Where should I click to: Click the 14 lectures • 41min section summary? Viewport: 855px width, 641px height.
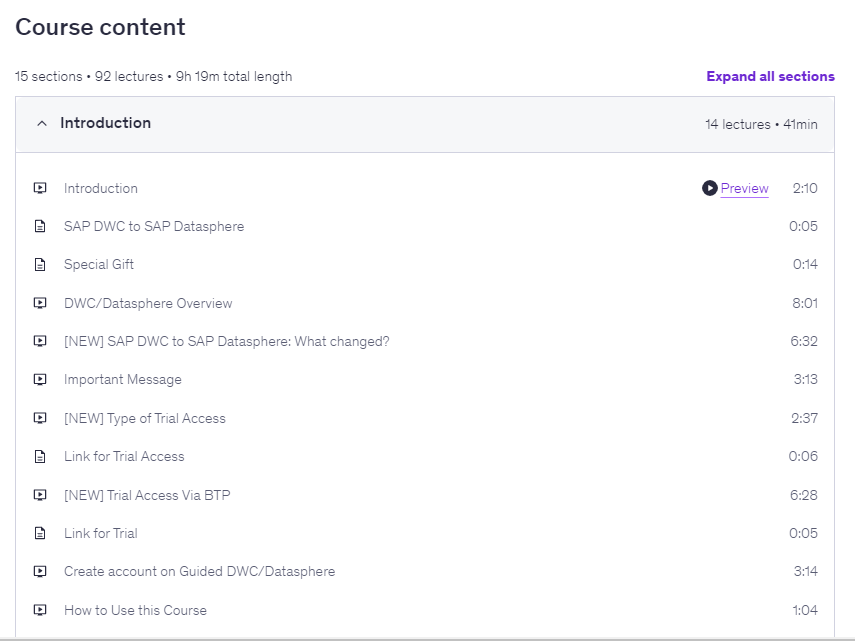[x=760, y=125]
